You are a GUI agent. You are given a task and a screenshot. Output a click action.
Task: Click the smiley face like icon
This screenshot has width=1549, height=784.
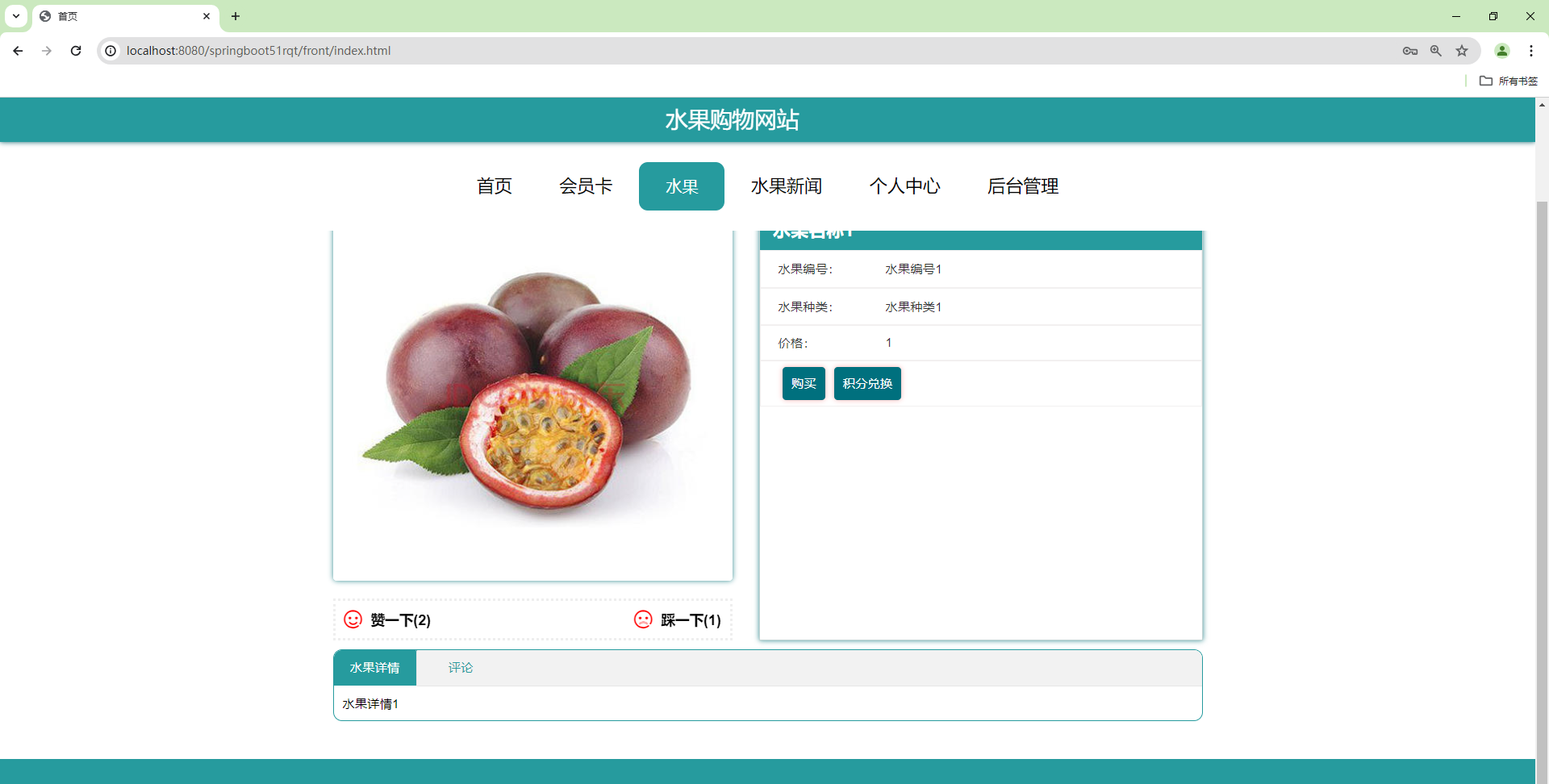[x=353, y=619]
